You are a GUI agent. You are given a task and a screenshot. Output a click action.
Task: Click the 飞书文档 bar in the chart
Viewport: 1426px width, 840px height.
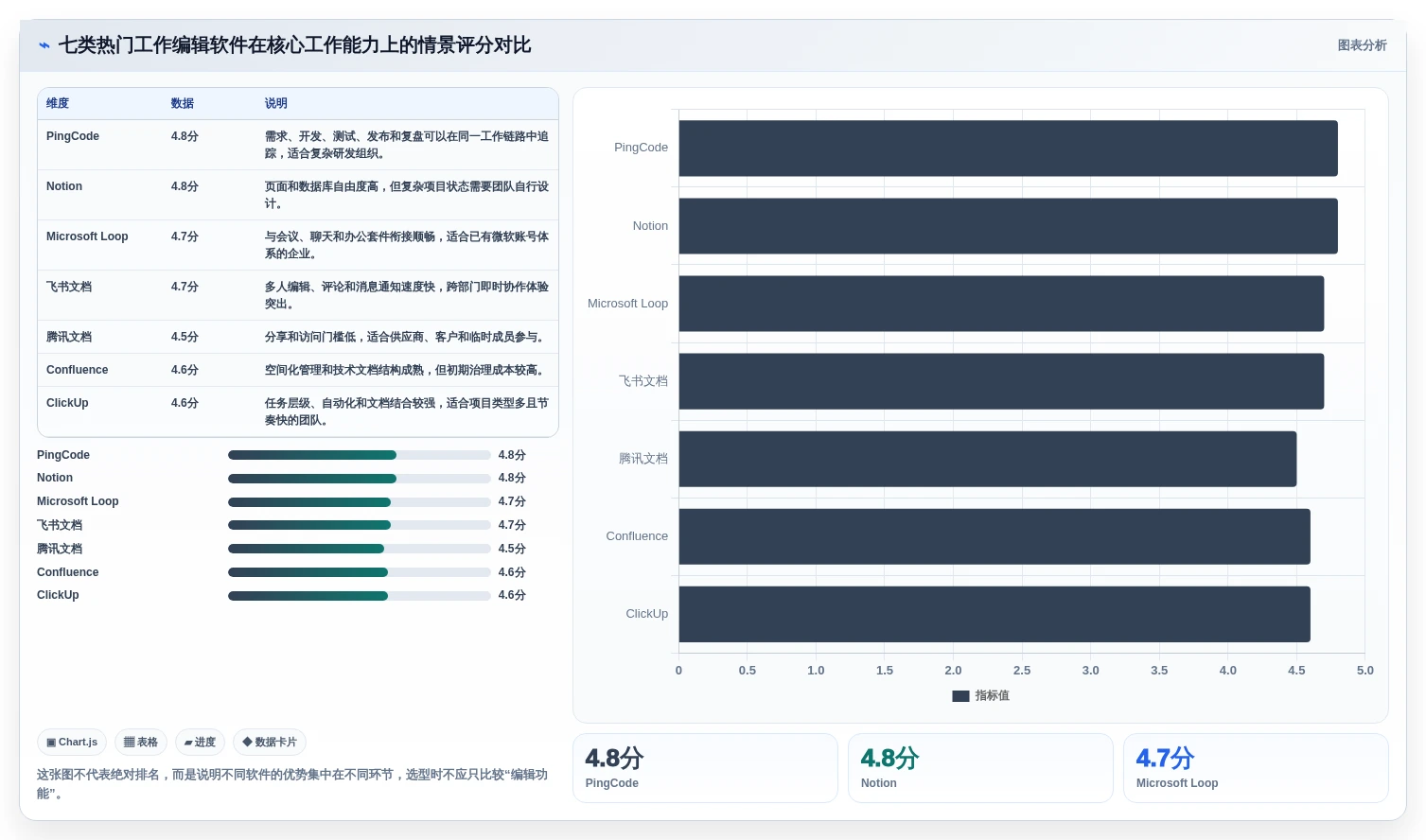pyautogui.click(x=1001, y=381)
